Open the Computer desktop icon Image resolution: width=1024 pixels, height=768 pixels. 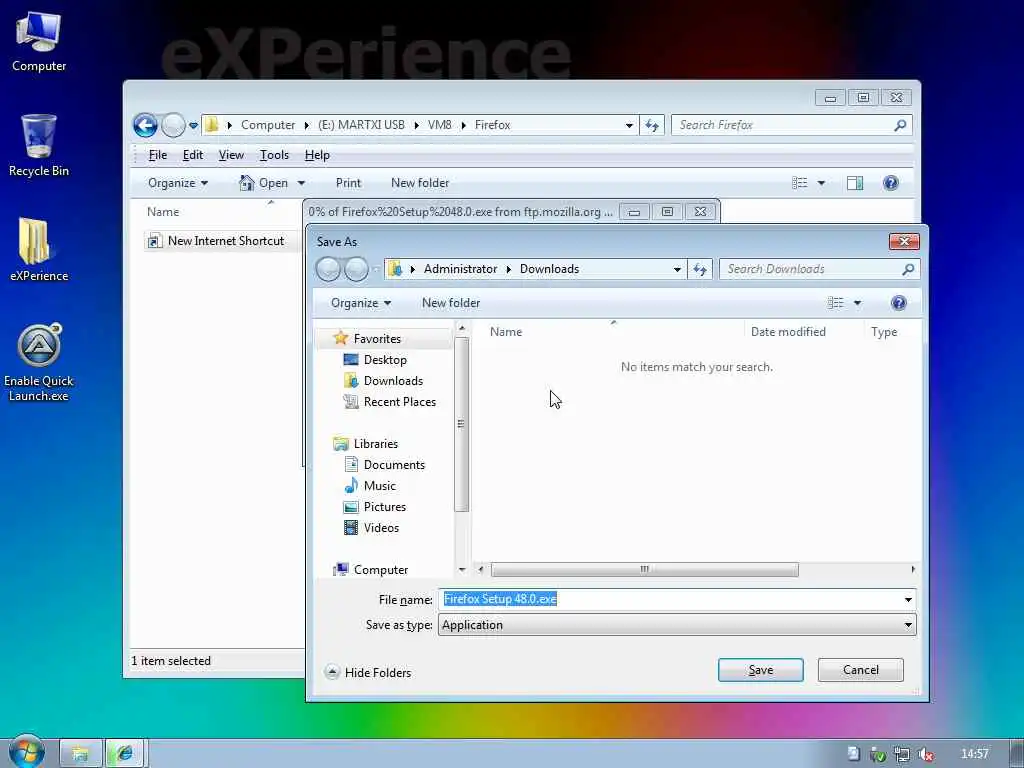pos(39,42)
